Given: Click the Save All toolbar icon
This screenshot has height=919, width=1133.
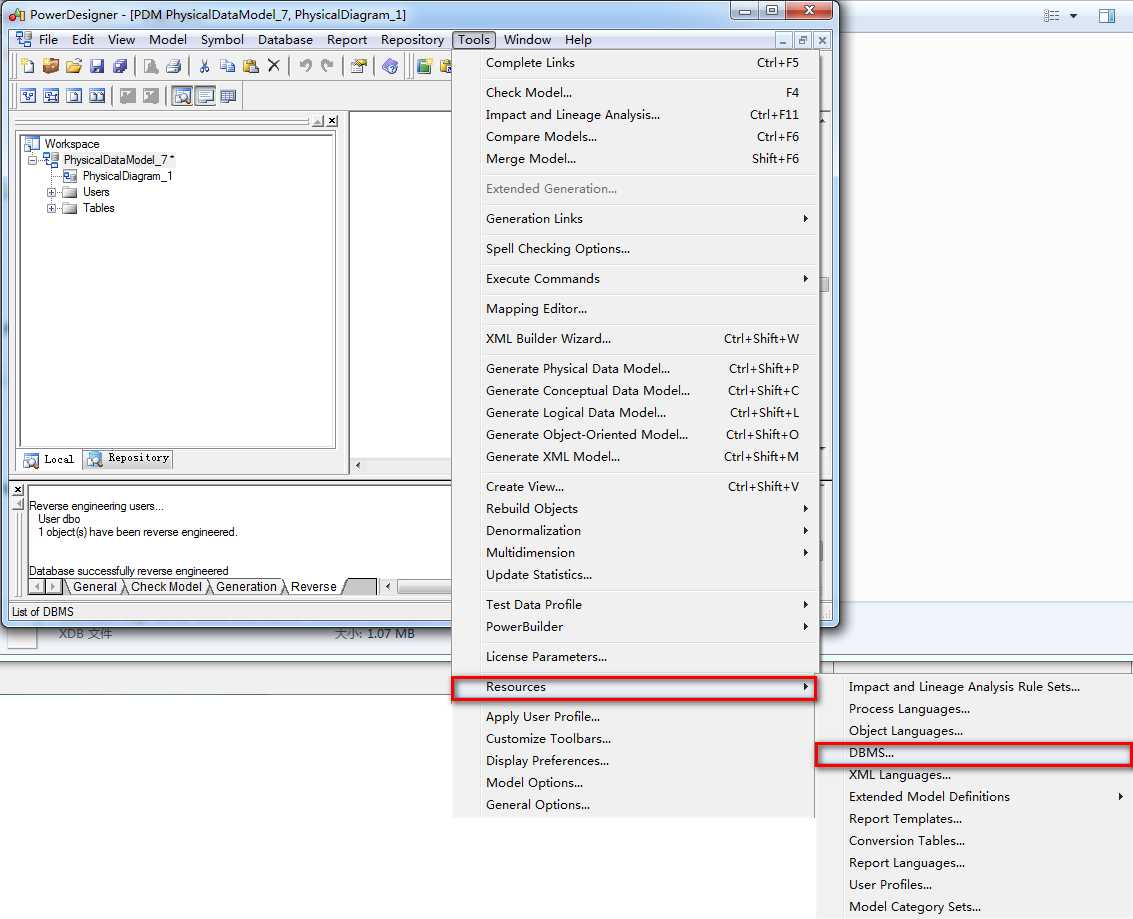Looking at the screenshot, I should (x=120, y=66).
